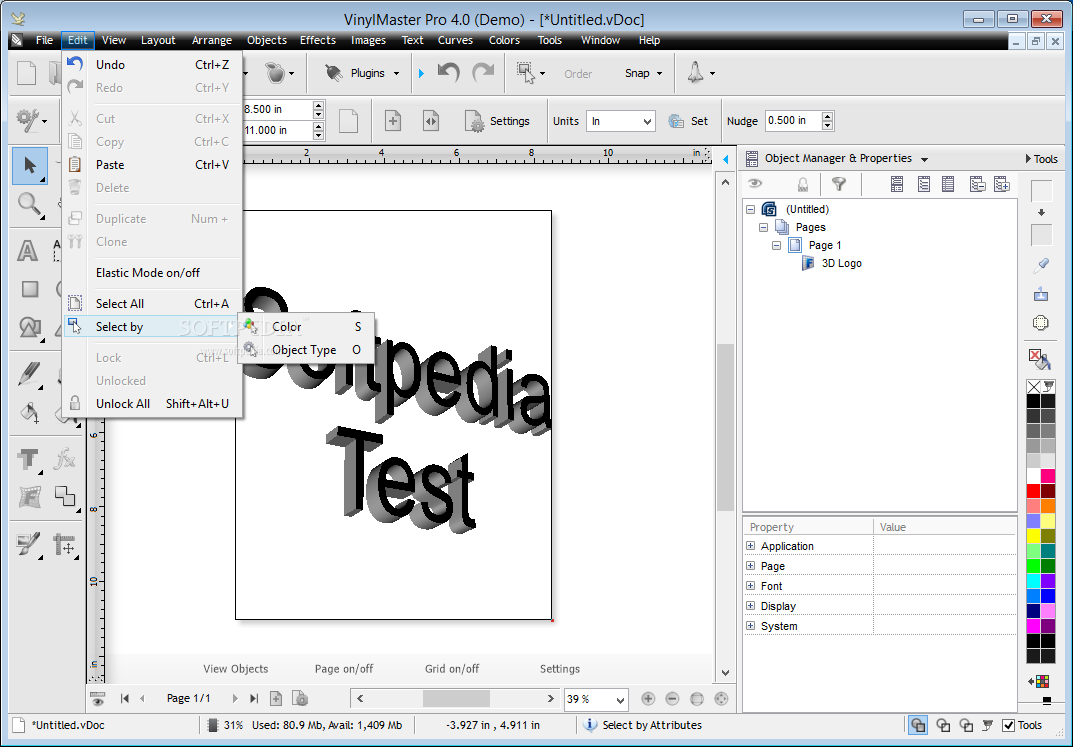Expand the Application property row
Screen dimensions: 1073x747
tap(751, 546)
